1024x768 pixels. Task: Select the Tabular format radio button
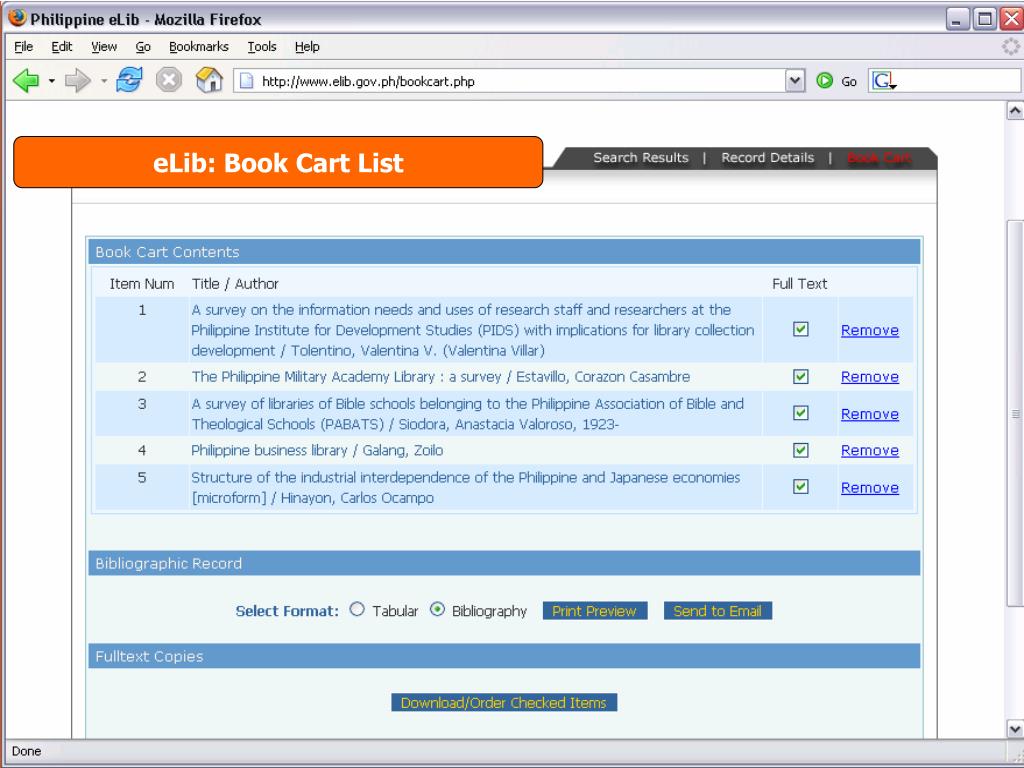(x=357, y=609)
